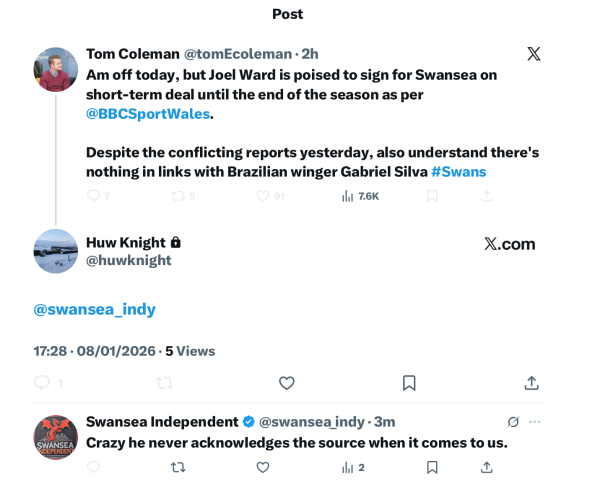608x500 pixels.
Task: Repost Huw Knight's post
Action: (164, 383)
